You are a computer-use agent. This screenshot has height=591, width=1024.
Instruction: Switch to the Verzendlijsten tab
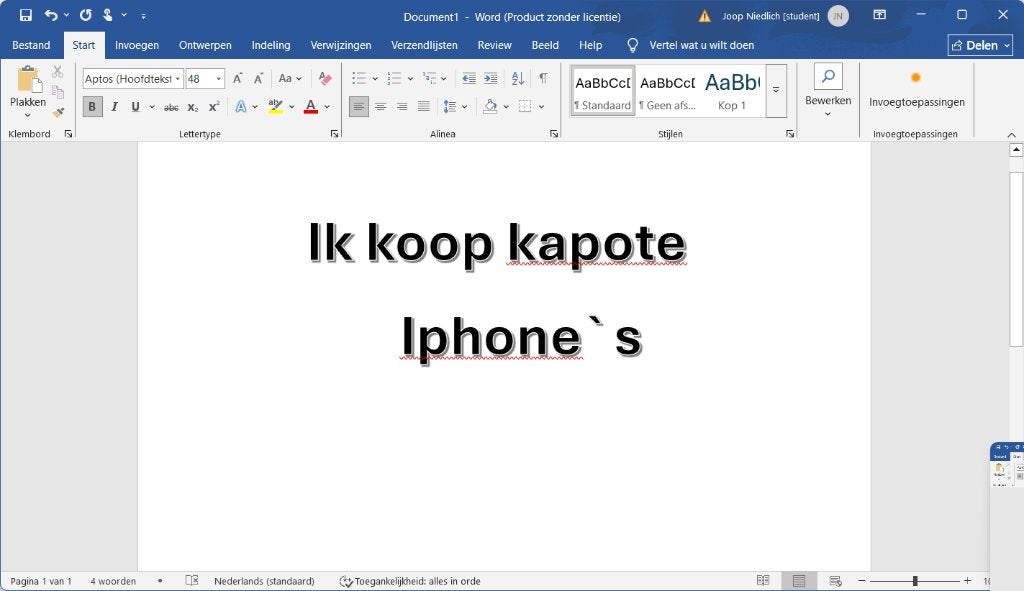[x=424, y=45]
